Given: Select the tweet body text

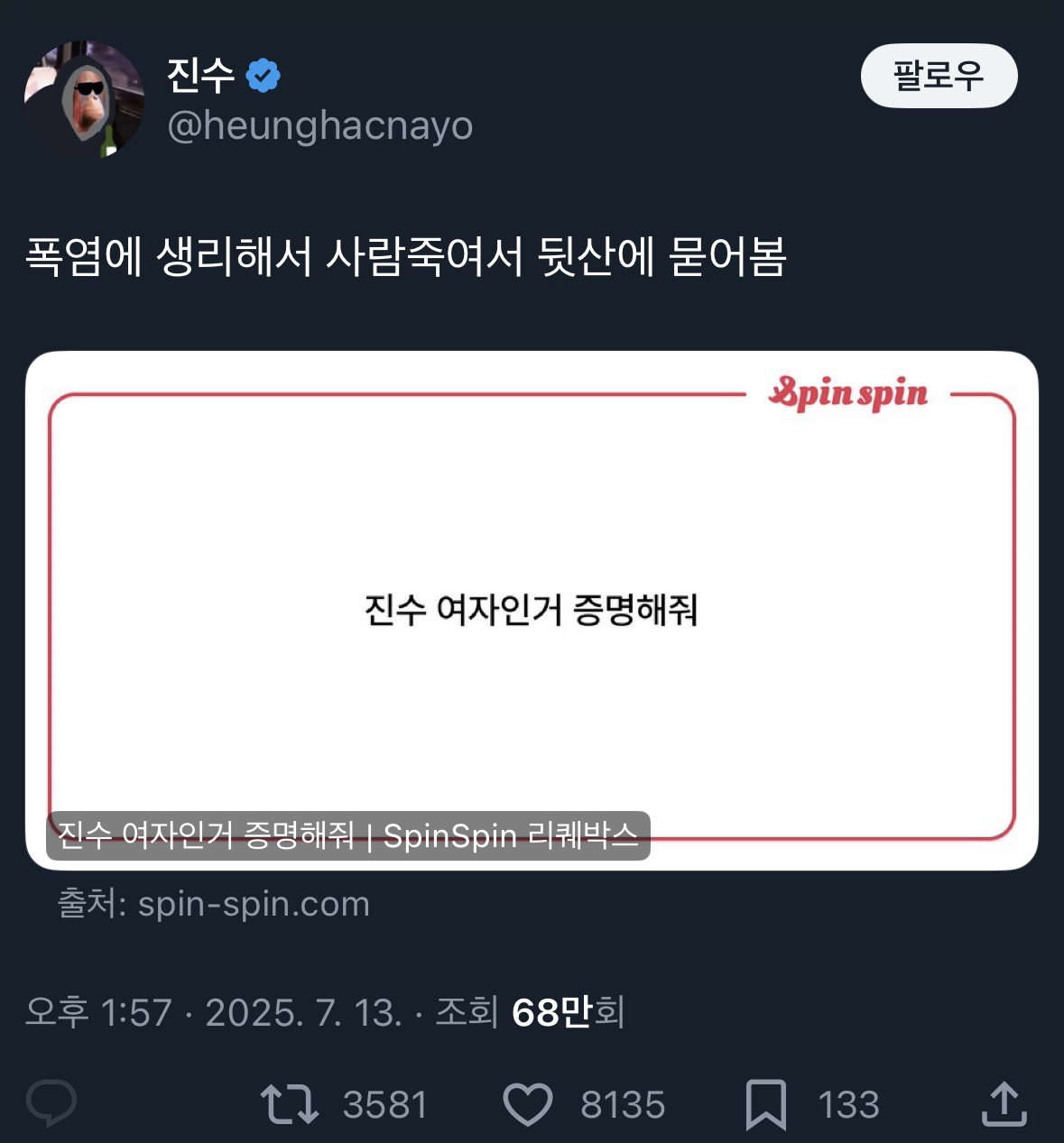Looking at the screenshot, I should 406,257.
